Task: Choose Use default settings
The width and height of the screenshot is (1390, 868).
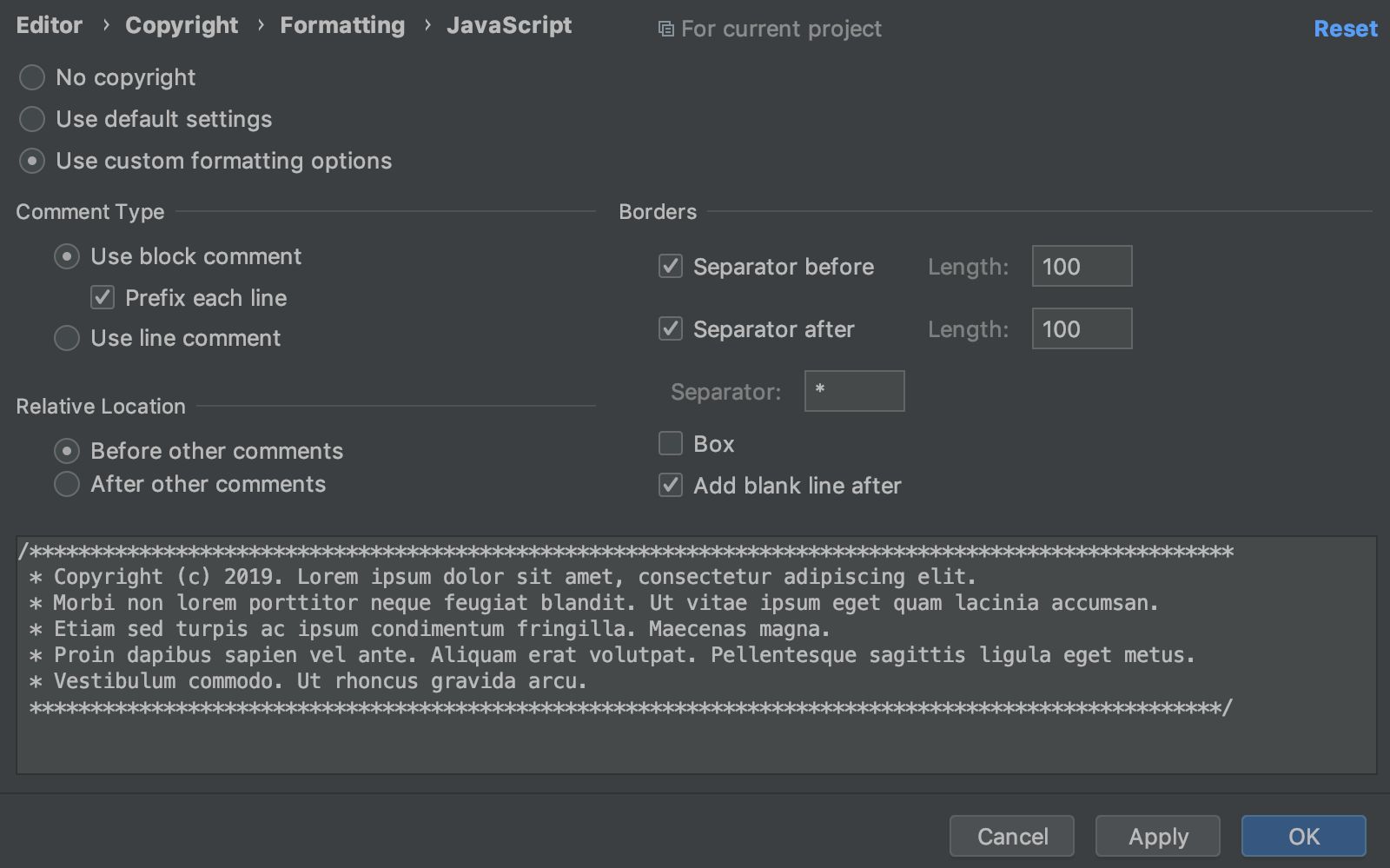Action: pyautogui.click(x=31, y=119)
